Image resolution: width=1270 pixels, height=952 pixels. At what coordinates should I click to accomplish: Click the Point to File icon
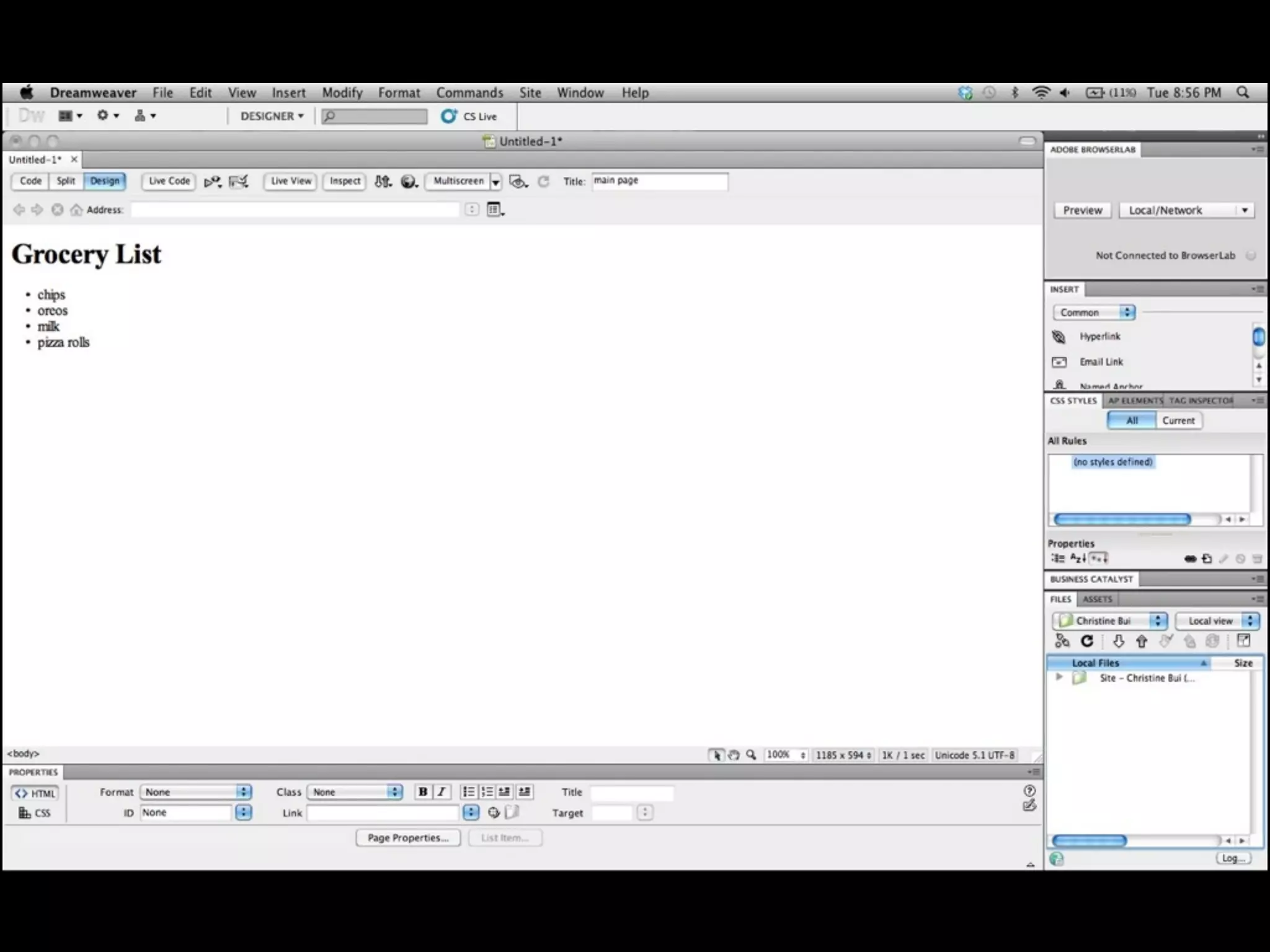pyautogui.click(x=494, y=813)
